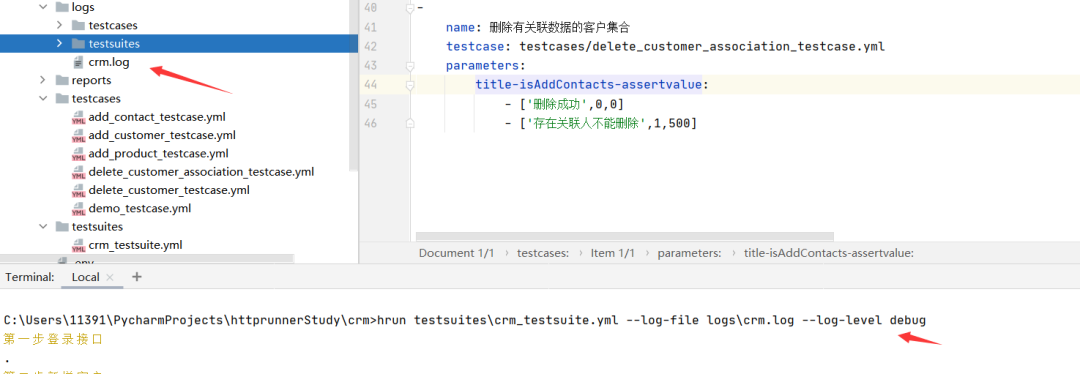Select the logs folder icon

coord(61,8)
